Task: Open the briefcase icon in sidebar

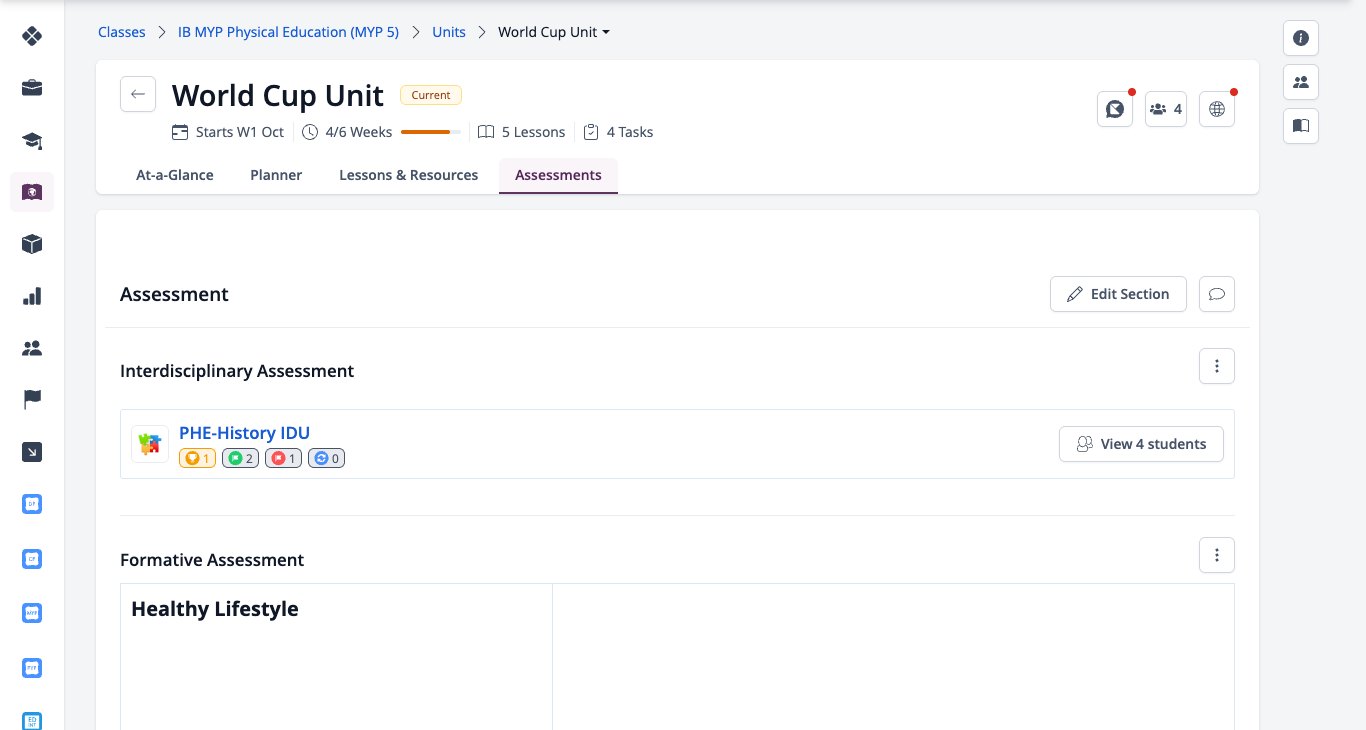Action: [x=32, y=88]
